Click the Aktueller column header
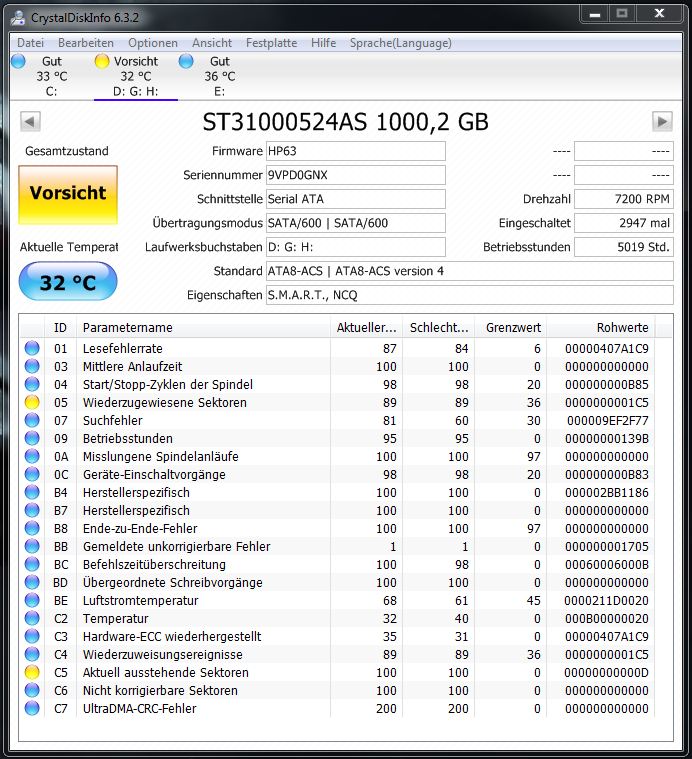Screen dimensions: 692x759 [x=366, y=328]
